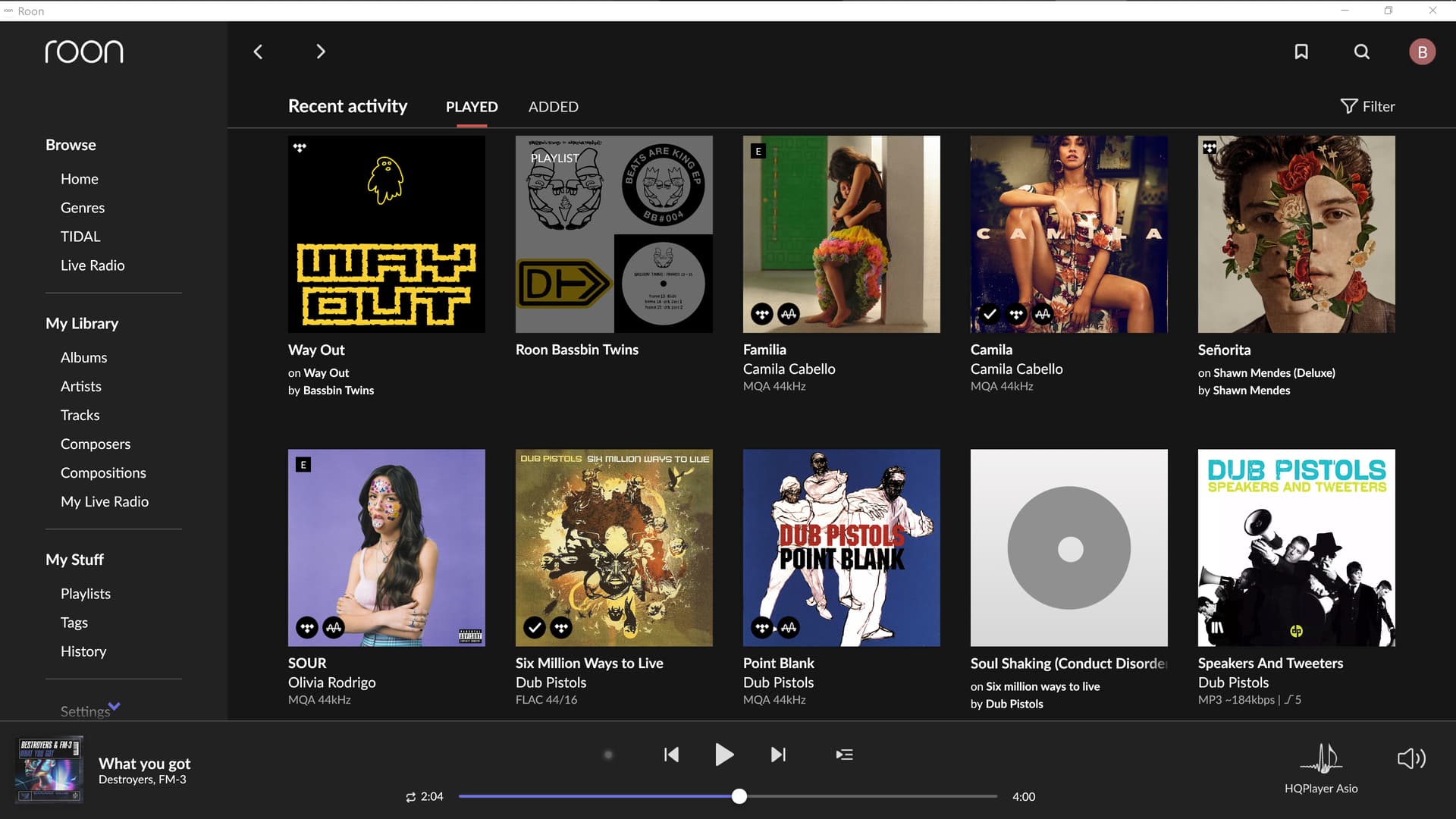The height and width of the screenshot is (819, 1456).
Task: Navigate back with left arrow
Action: point(258,52)
